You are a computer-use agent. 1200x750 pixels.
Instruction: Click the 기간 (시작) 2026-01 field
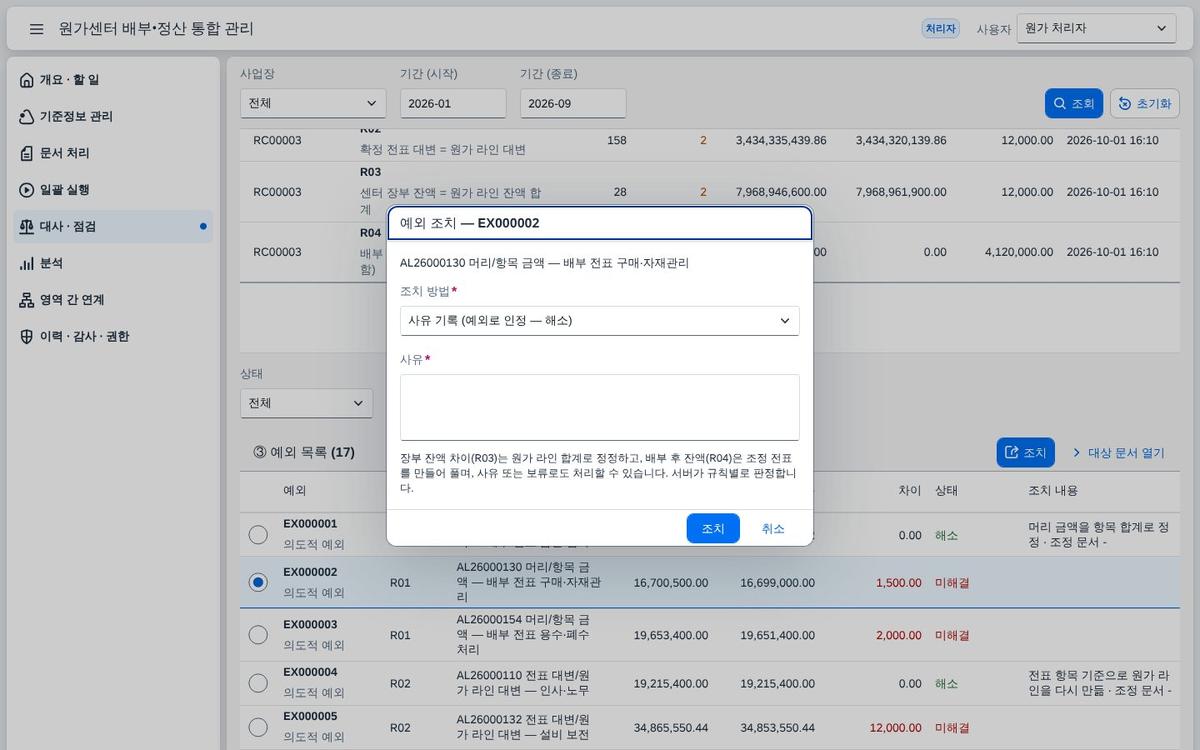pos(453,103)
